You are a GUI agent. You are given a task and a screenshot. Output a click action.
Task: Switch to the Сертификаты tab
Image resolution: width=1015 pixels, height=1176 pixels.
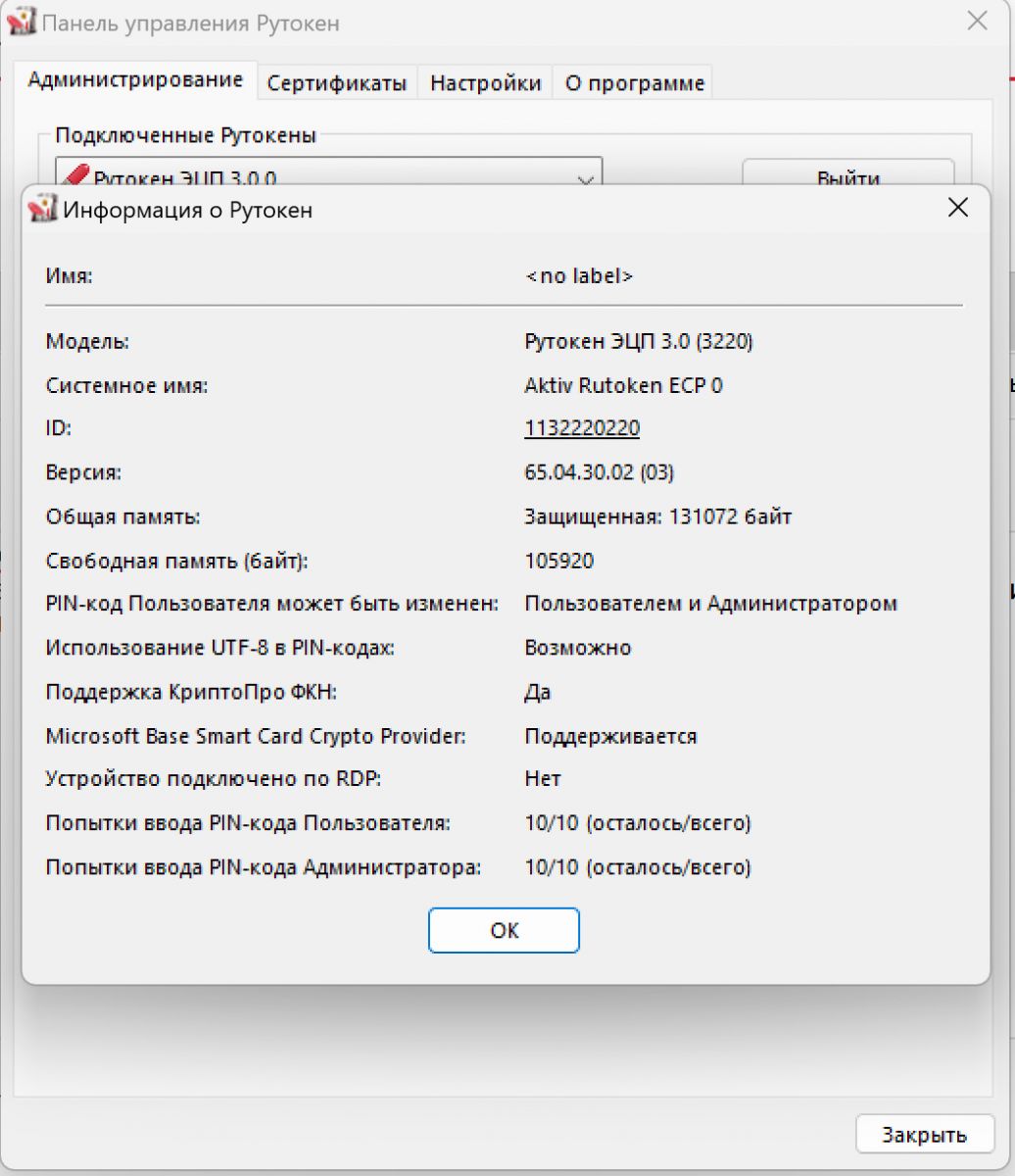pos(337,83)
